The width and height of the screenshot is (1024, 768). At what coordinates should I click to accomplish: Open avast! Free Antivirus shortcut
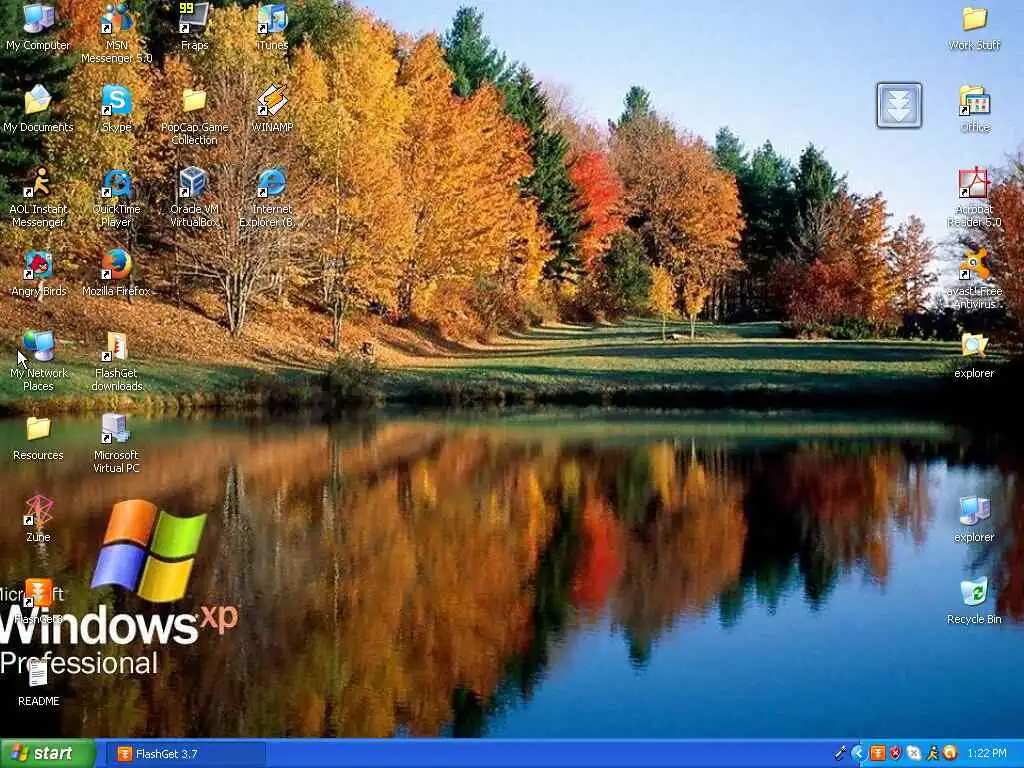[974, 279]
